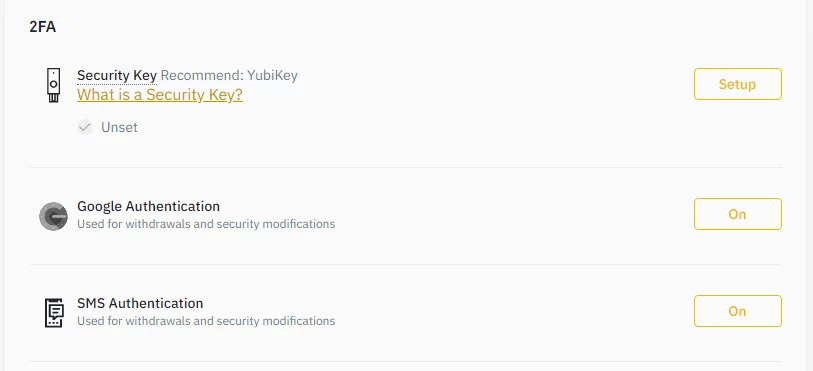Click the dotted-underlined Security Key label

point(117,76)
